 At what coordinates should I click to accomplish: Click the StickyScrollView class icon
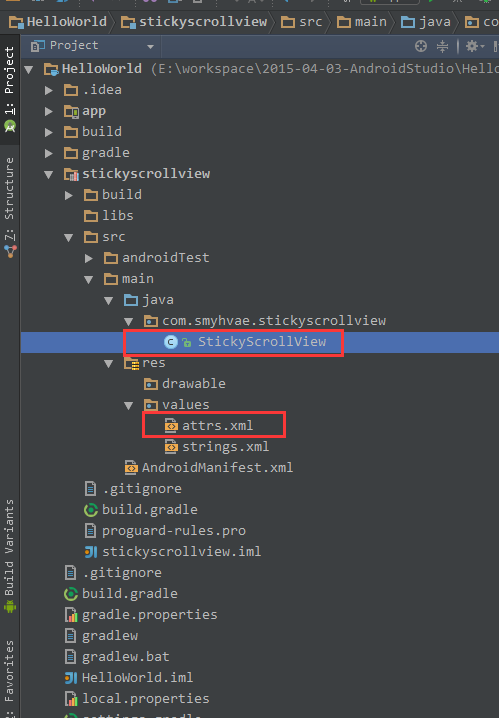coord(171,342)
